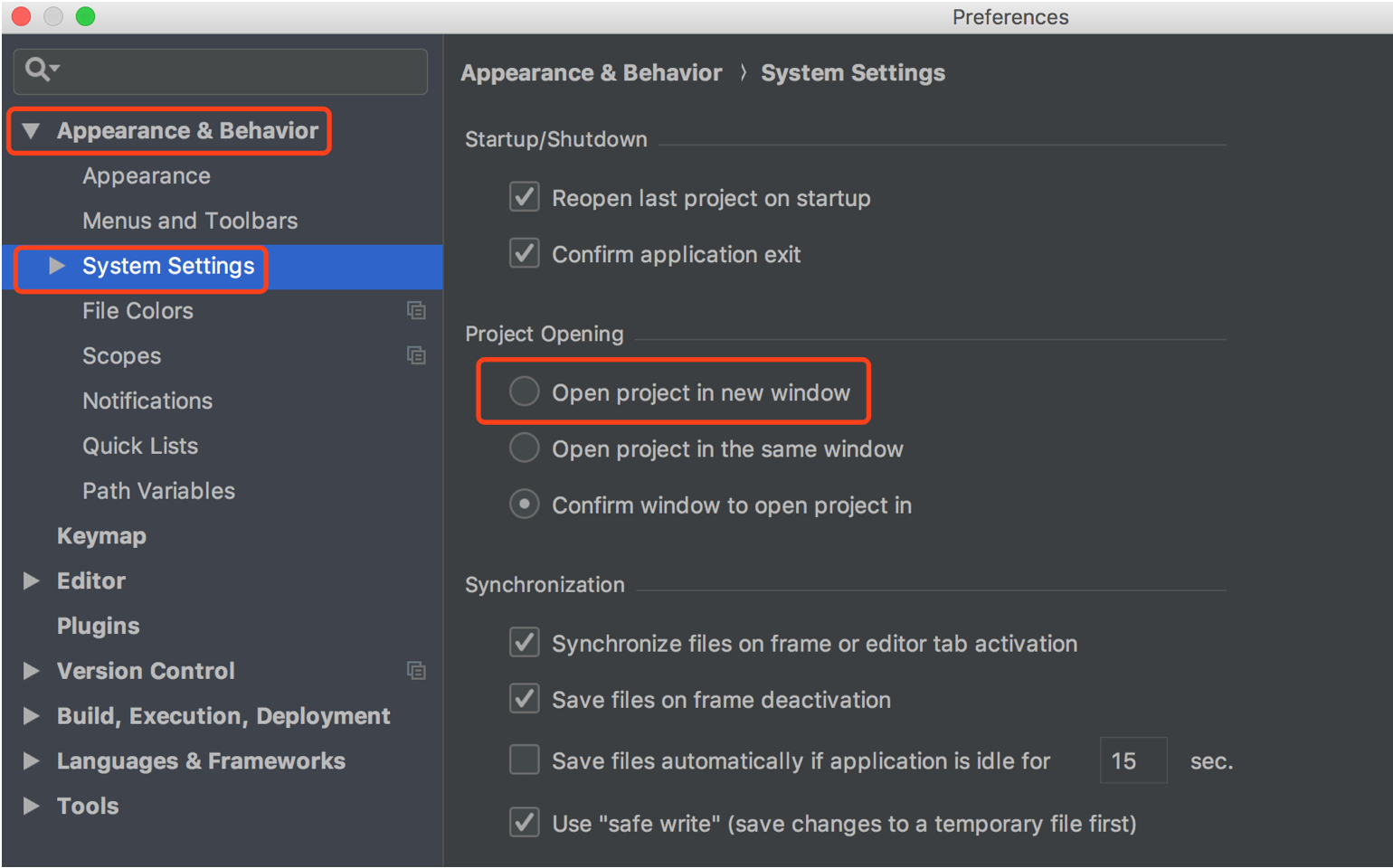Expand Build, Execution, Deployment arrow

pyautogui.click(x=32, y=716)
